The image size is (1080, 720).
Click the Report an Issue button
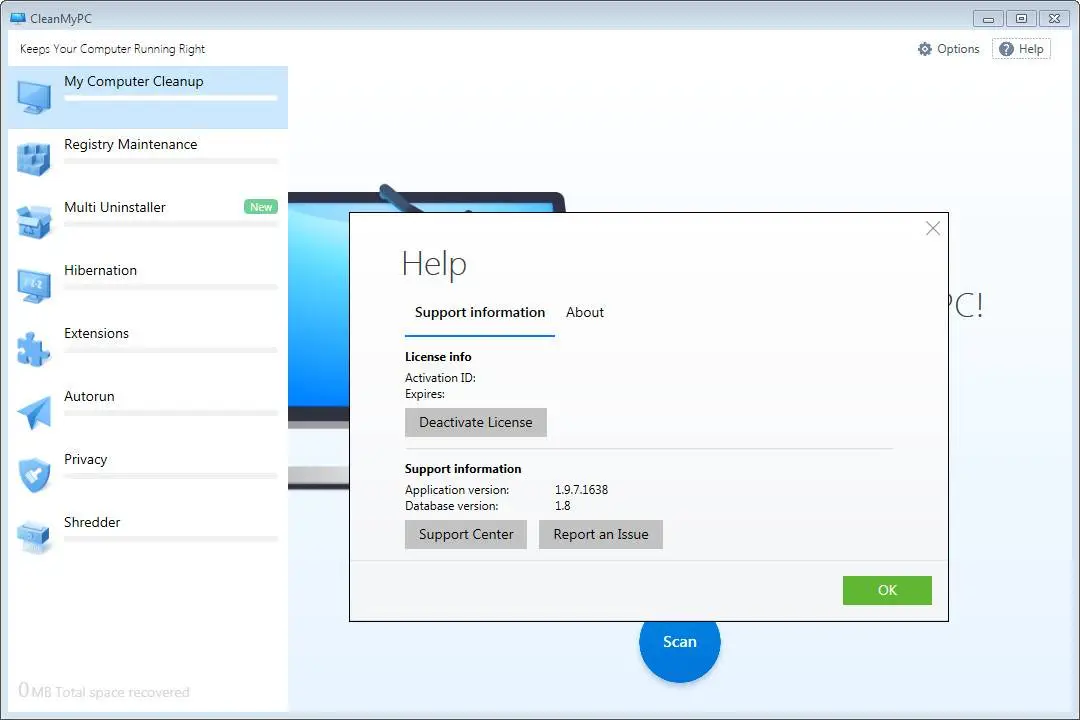click(601, 535)
